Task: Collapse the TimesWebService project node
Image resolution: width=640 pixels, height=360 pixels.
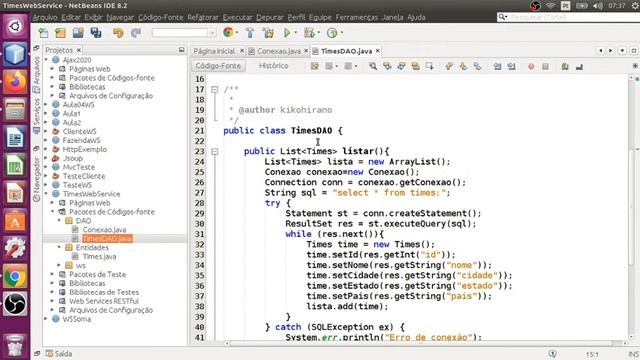Action: pos(46,193)
